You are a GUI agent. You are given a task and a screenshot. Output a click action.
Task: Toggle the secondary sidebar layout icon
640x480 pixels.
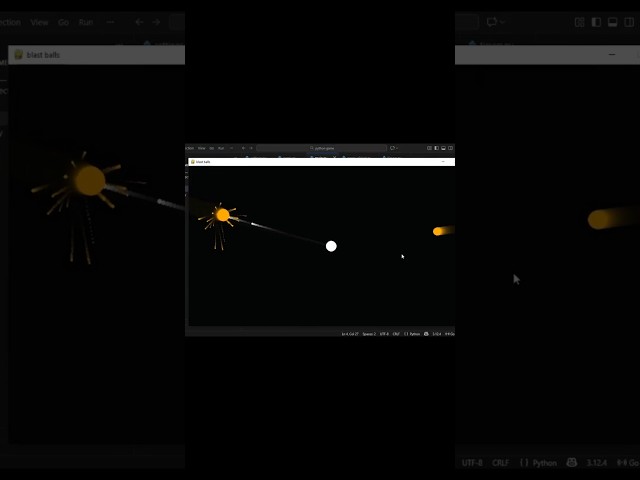point(451,148)
